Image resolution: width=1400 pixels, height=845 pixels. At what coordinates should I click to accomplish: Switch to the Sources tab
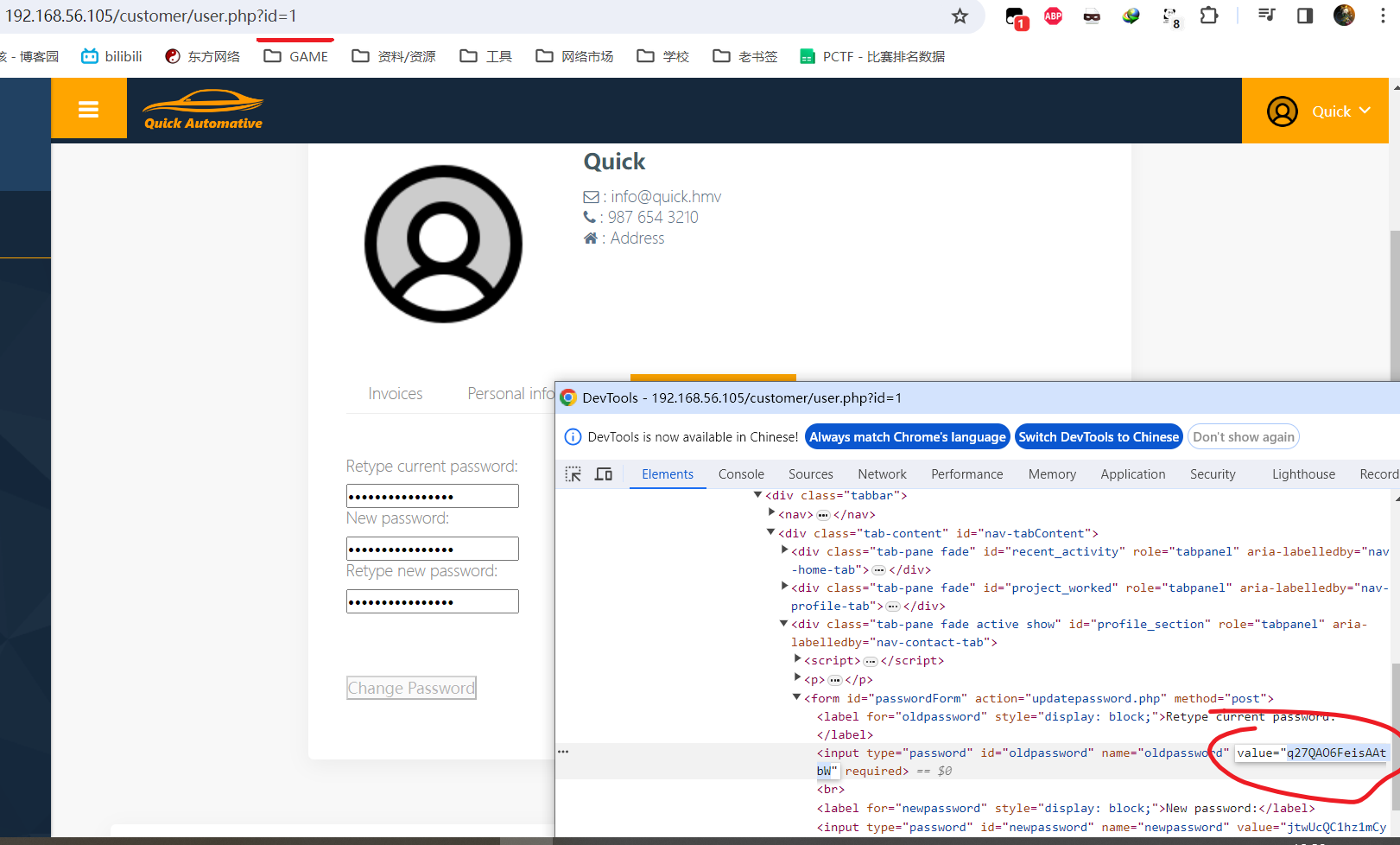[811, 473]
